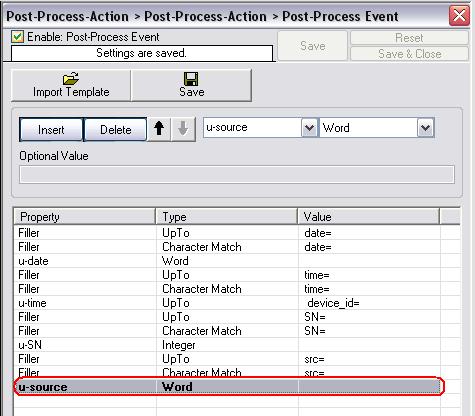Click the floppy disk Save icon
This screenshot has height=416, width=475.
coord(191,79)
